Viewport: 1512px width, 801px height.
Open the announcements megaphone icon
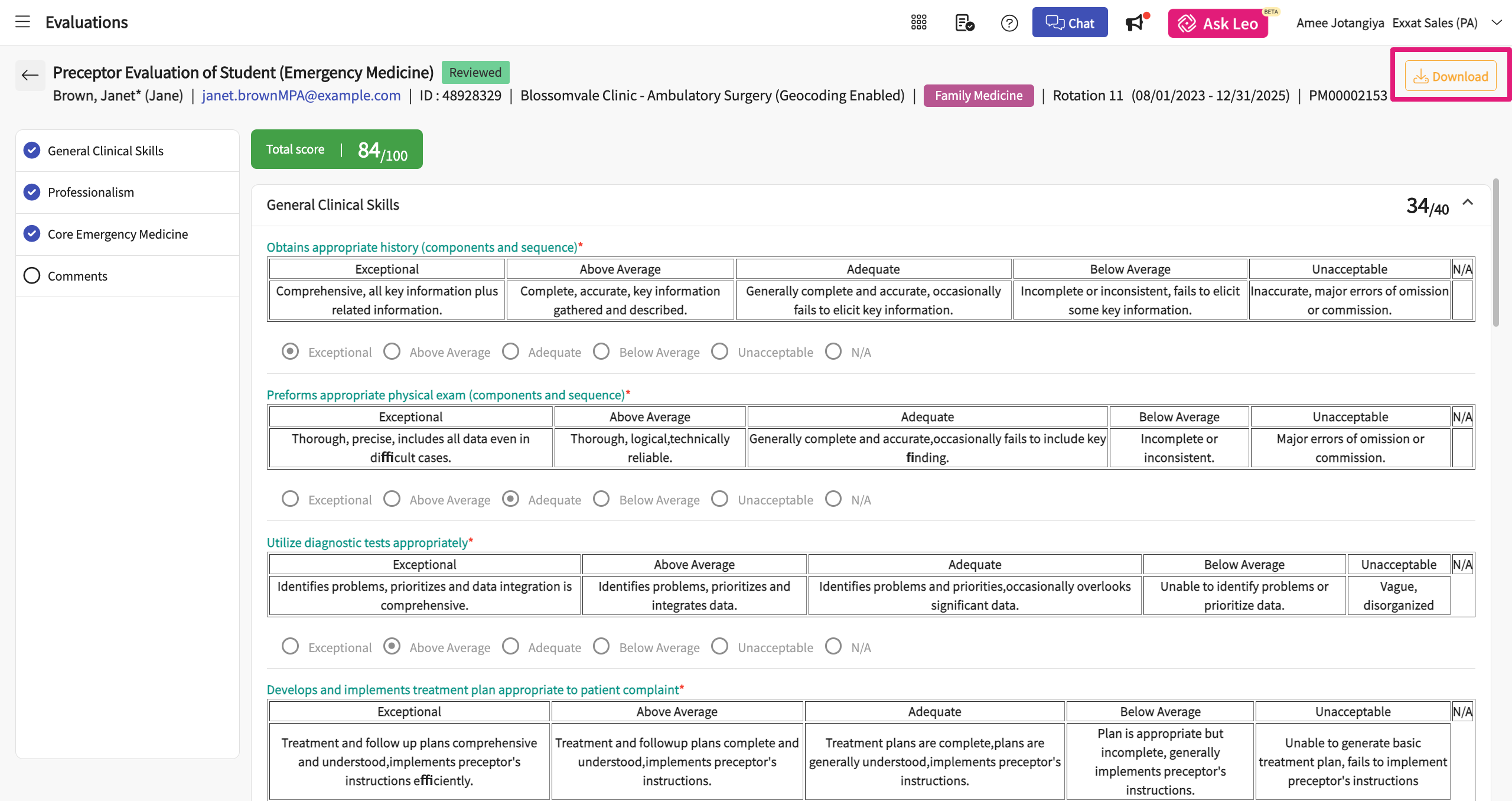pyautogui.click(x=1135, y=23)
